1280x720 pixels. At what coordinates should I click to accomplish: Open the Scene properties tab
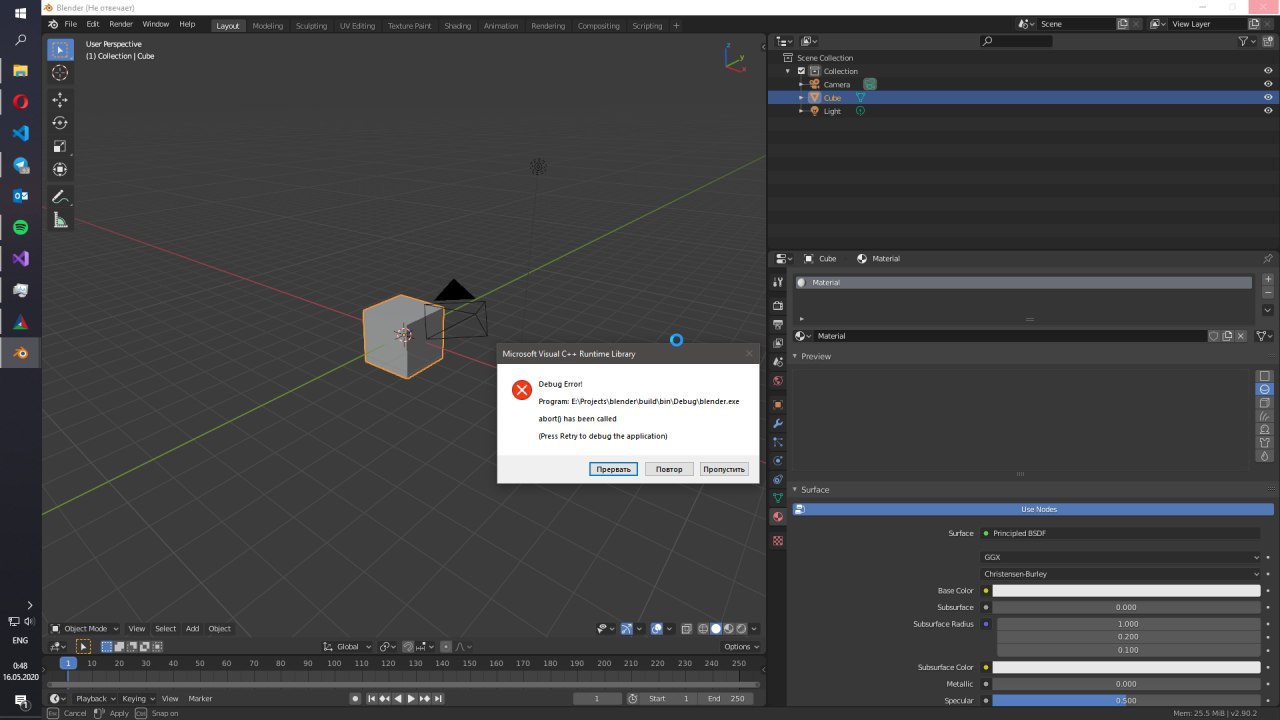778,362
